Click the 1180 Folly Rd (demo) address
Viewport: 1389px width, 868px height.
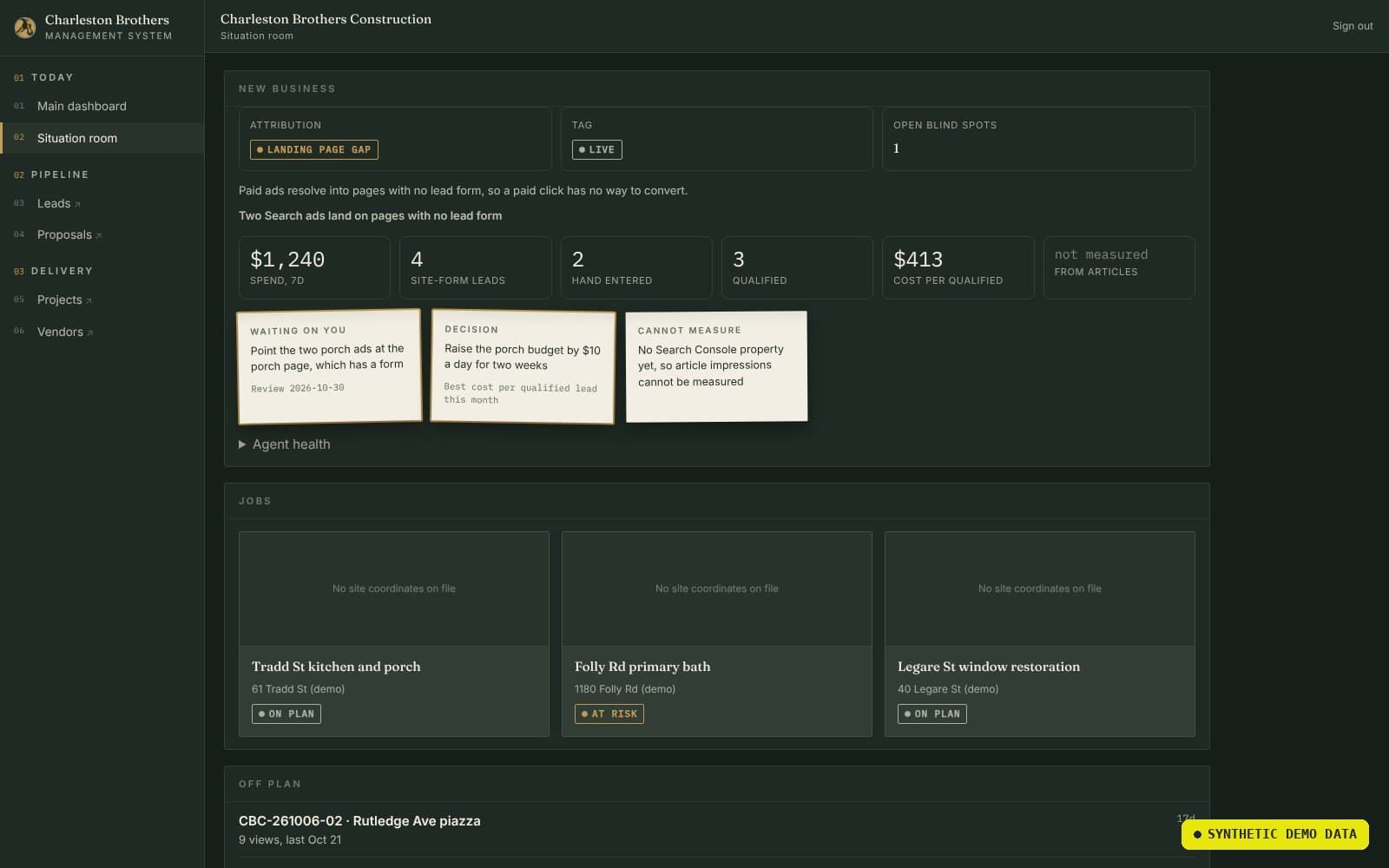625,689
